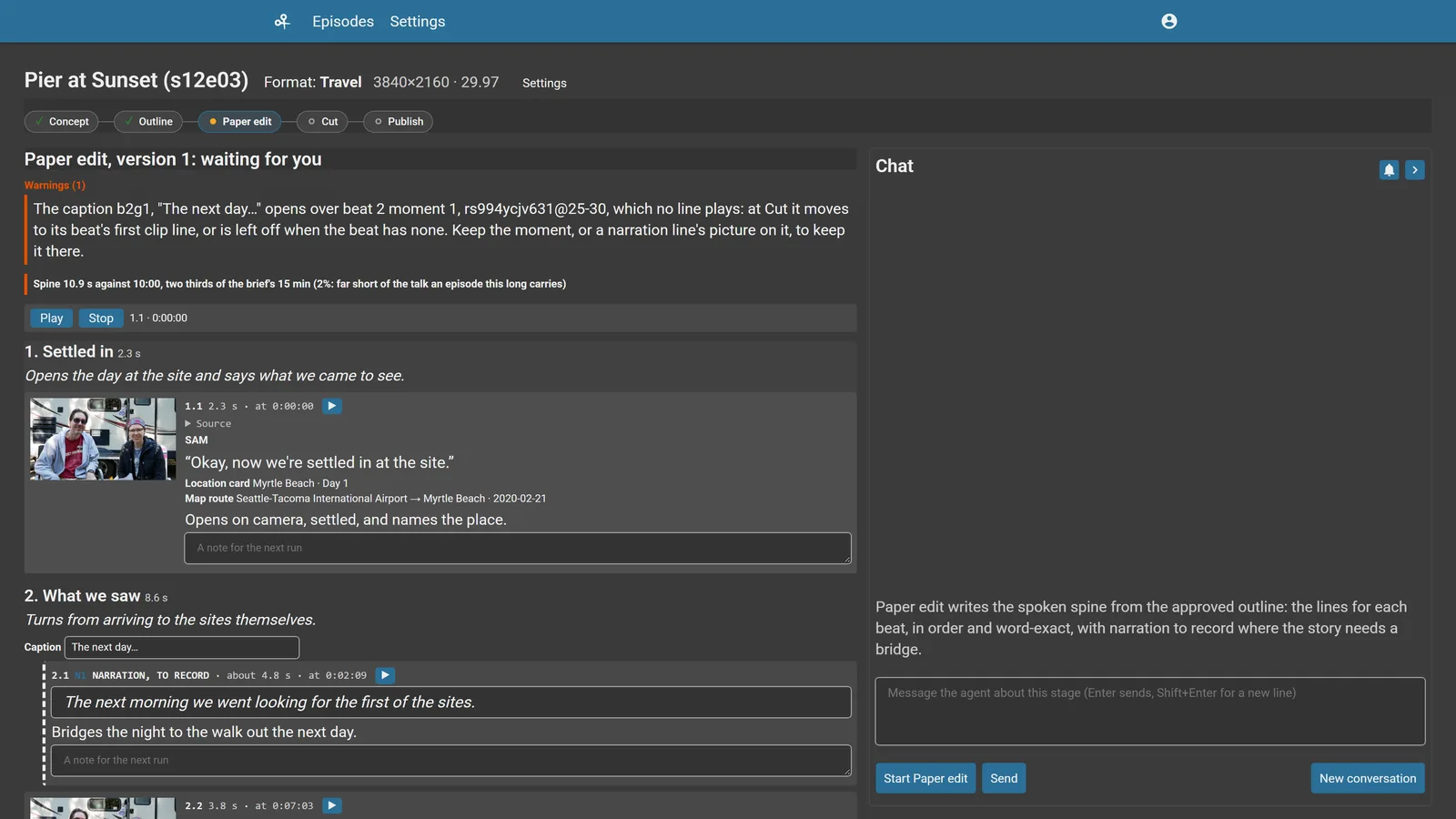Click the note field under narration 2.1
The height and width of the screenshot is (819, 1456).
451,760
